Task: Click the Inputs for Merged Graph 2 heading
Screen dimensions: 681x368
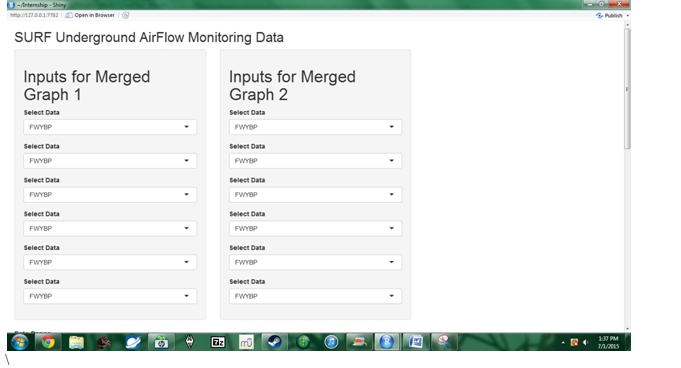Action: (292, 86)
